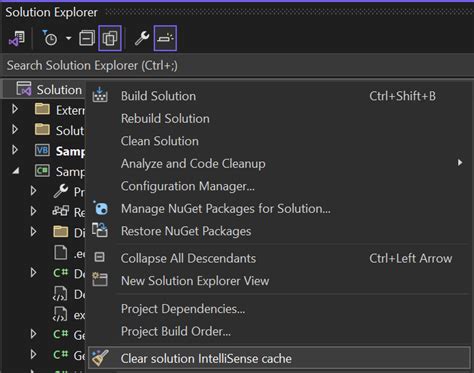
Task: Select the XML file icon next to 'ex'
Action: 60,314
